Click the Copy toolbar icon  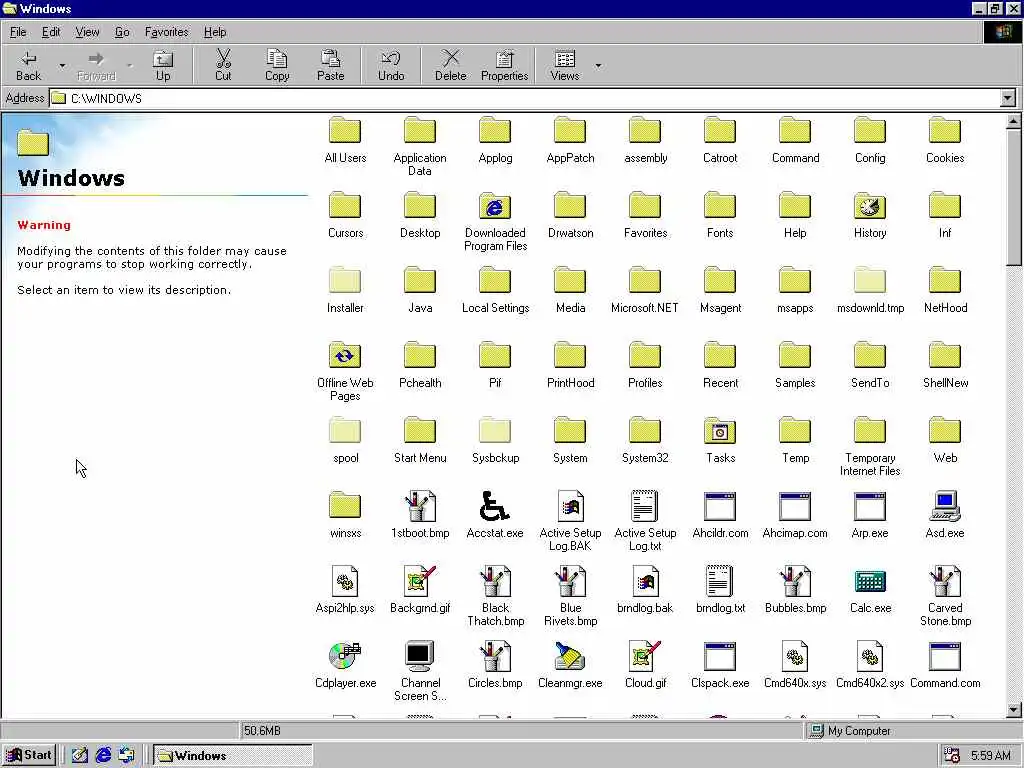coord(277,66)
